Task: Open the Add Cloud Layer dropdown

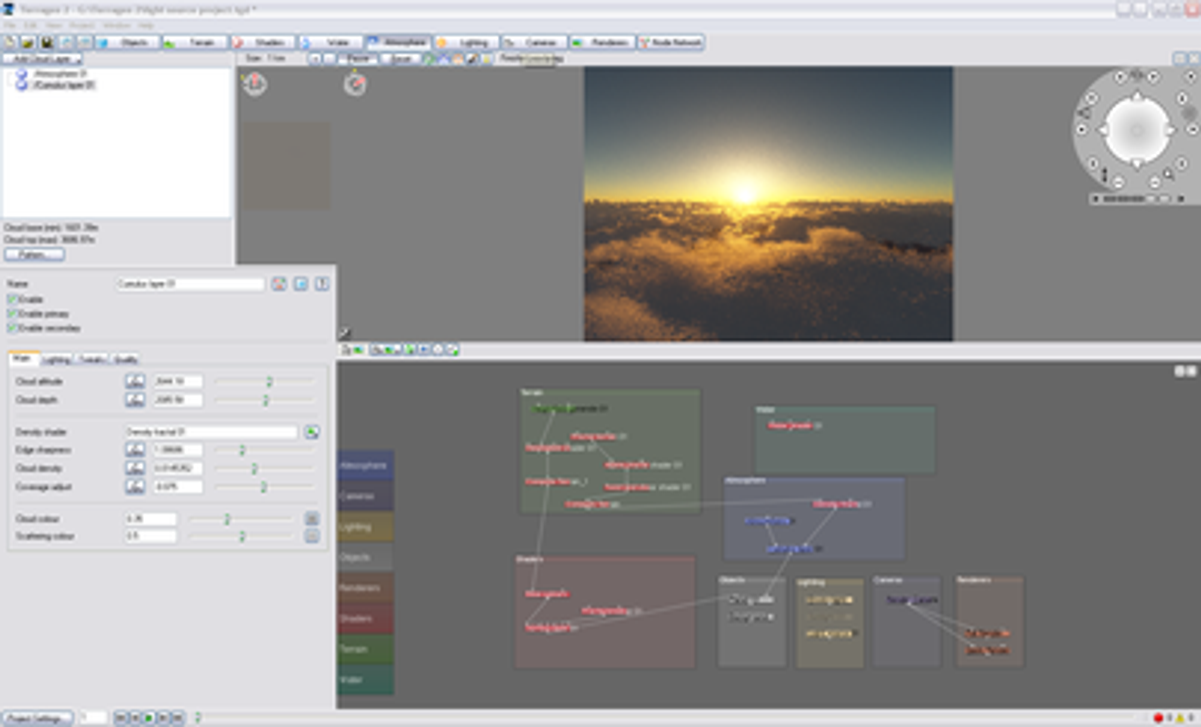Action: (43, 59)
